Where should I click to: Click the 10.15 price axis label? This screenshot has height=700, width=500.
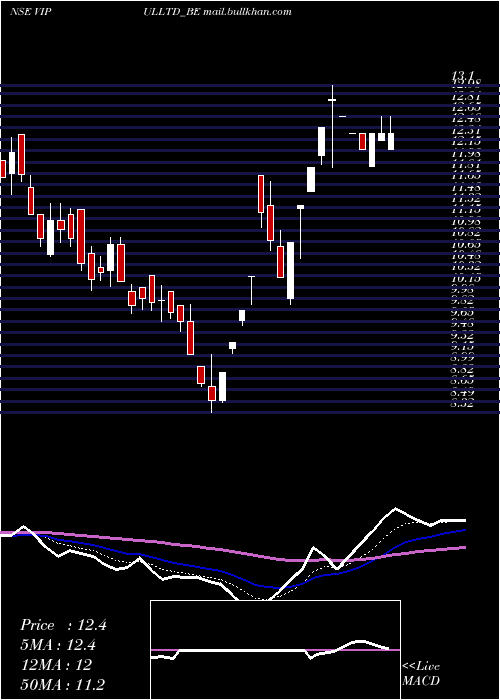pos(466,279)
